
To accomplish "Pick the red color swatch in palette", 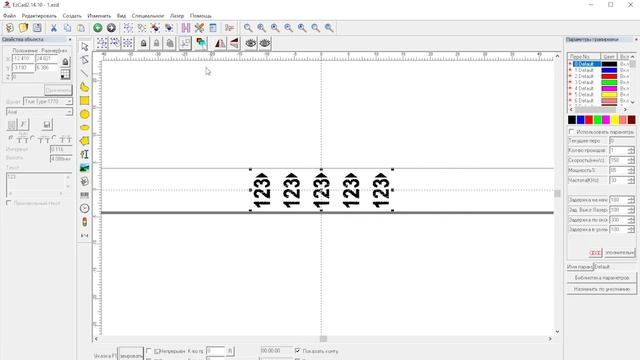I will pos(589,120).
